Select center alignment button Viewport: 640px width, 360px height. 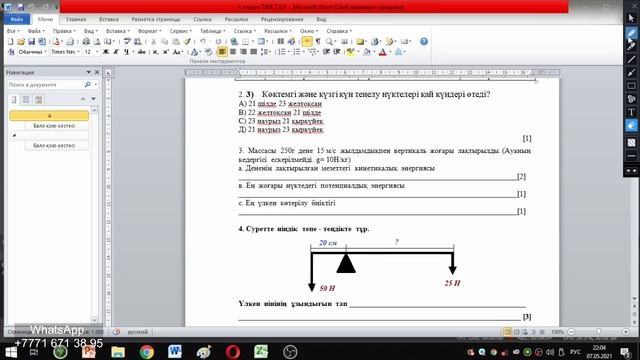click(x=233, y=52)
